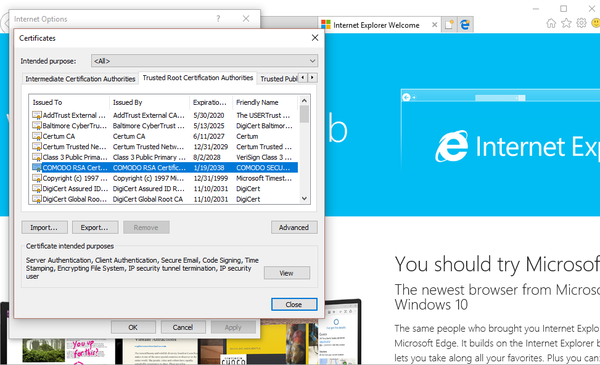This screenshot has height=365, width=600.
Task: Sort by Friendly Name column header
Action: [x=265, y=102]
